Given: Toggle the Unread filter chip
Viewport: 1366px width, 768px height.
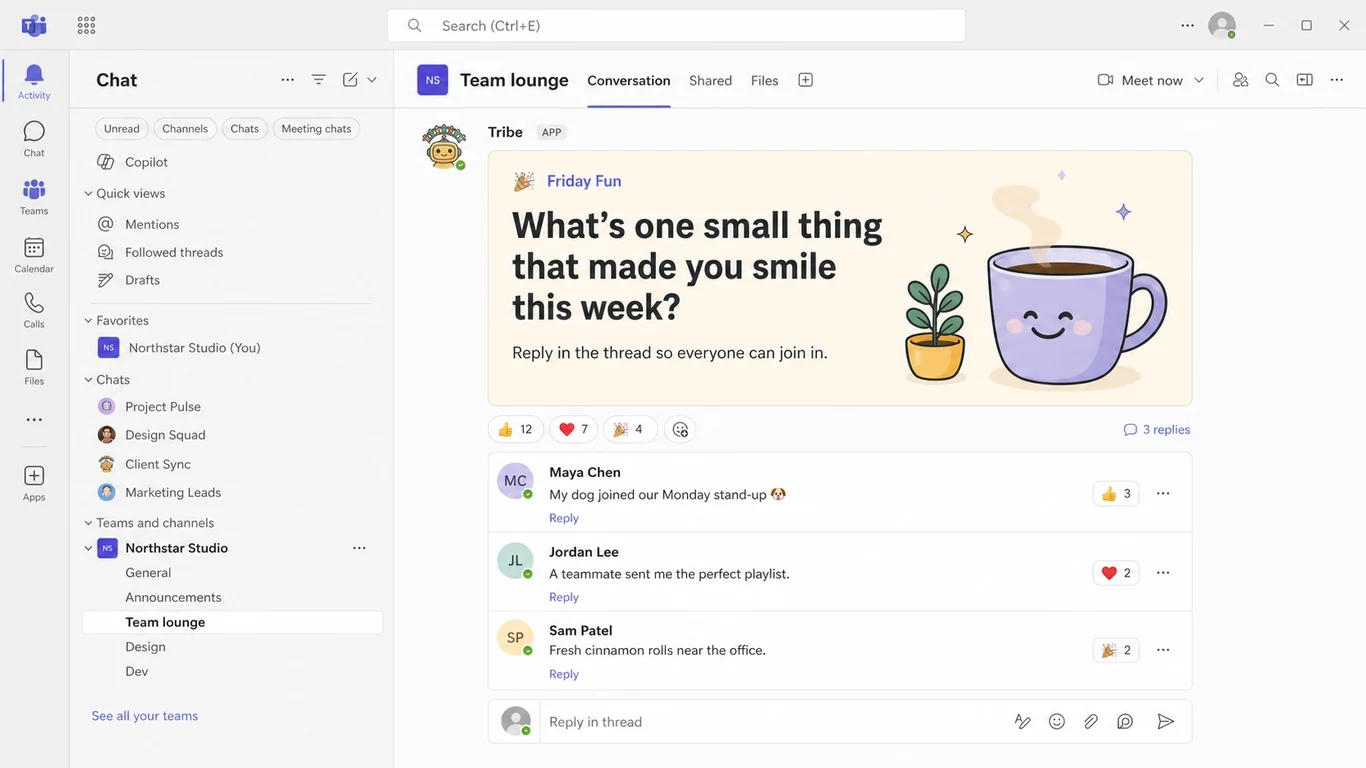Looking at the screenshot, I should [122, 129].
